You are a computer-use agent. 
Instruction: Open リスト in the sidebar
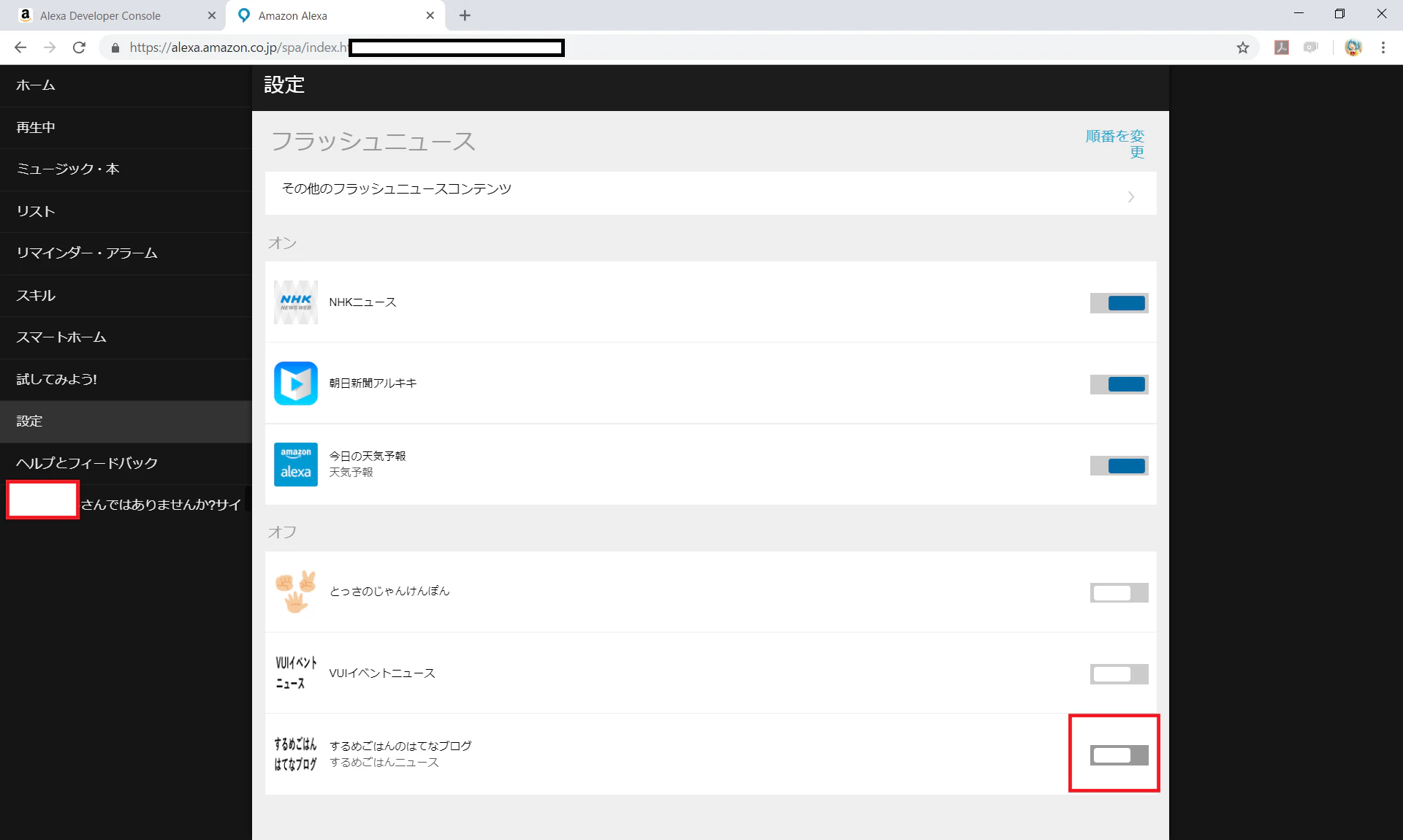click(126, 212)
